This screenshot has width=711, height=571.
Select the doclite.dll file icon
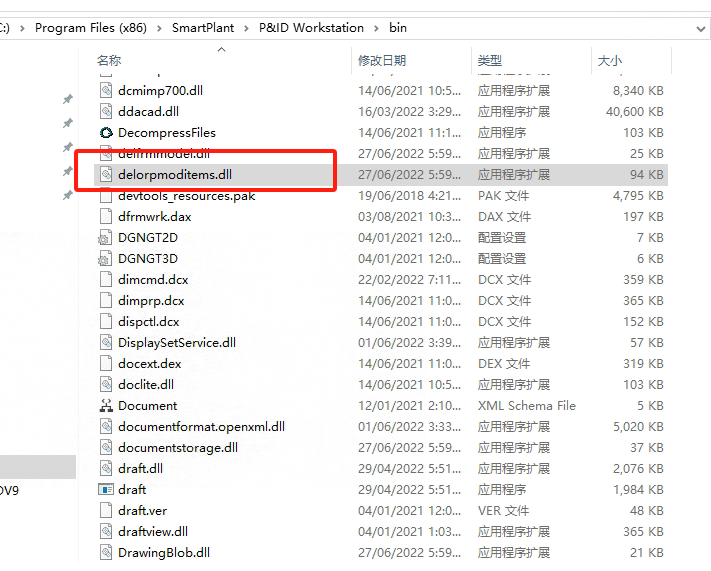pos(106,384)
